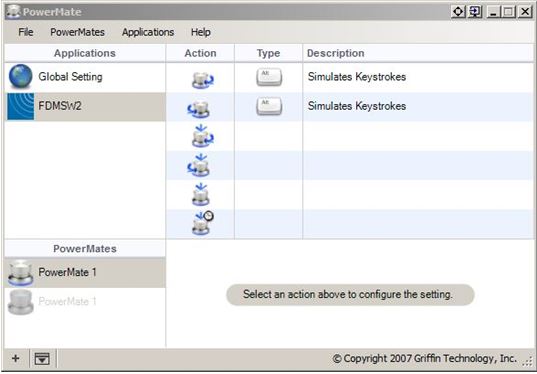
Task: Click the PowerMates panel header
Action: pyautogui.click(x=85, y=249)
